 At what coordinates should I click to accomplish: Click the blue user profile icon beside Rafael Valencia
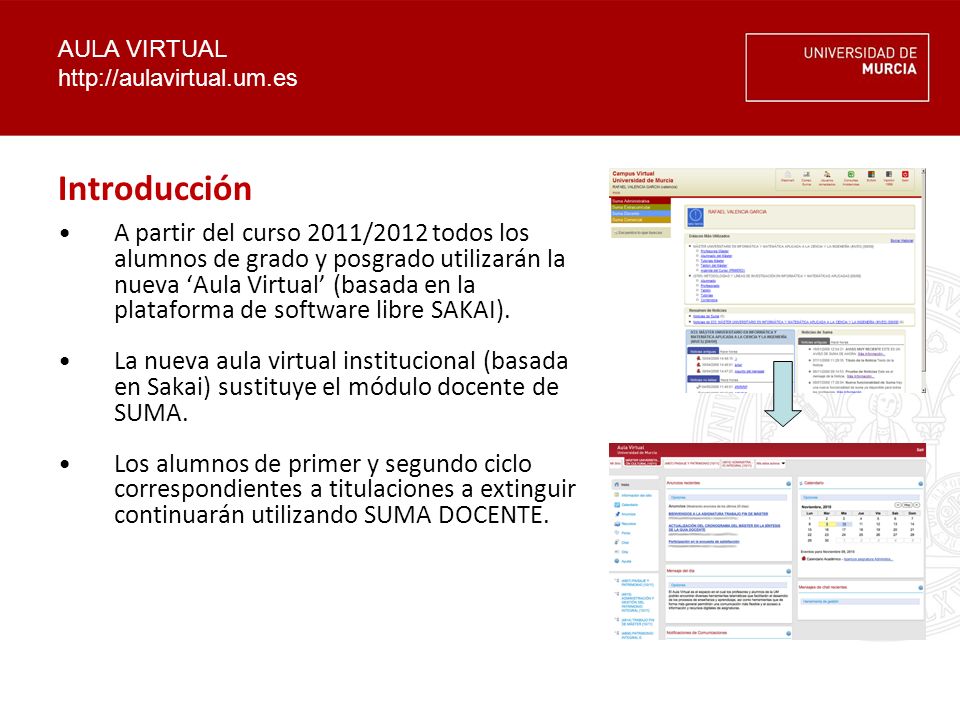[x=696, y=217]
